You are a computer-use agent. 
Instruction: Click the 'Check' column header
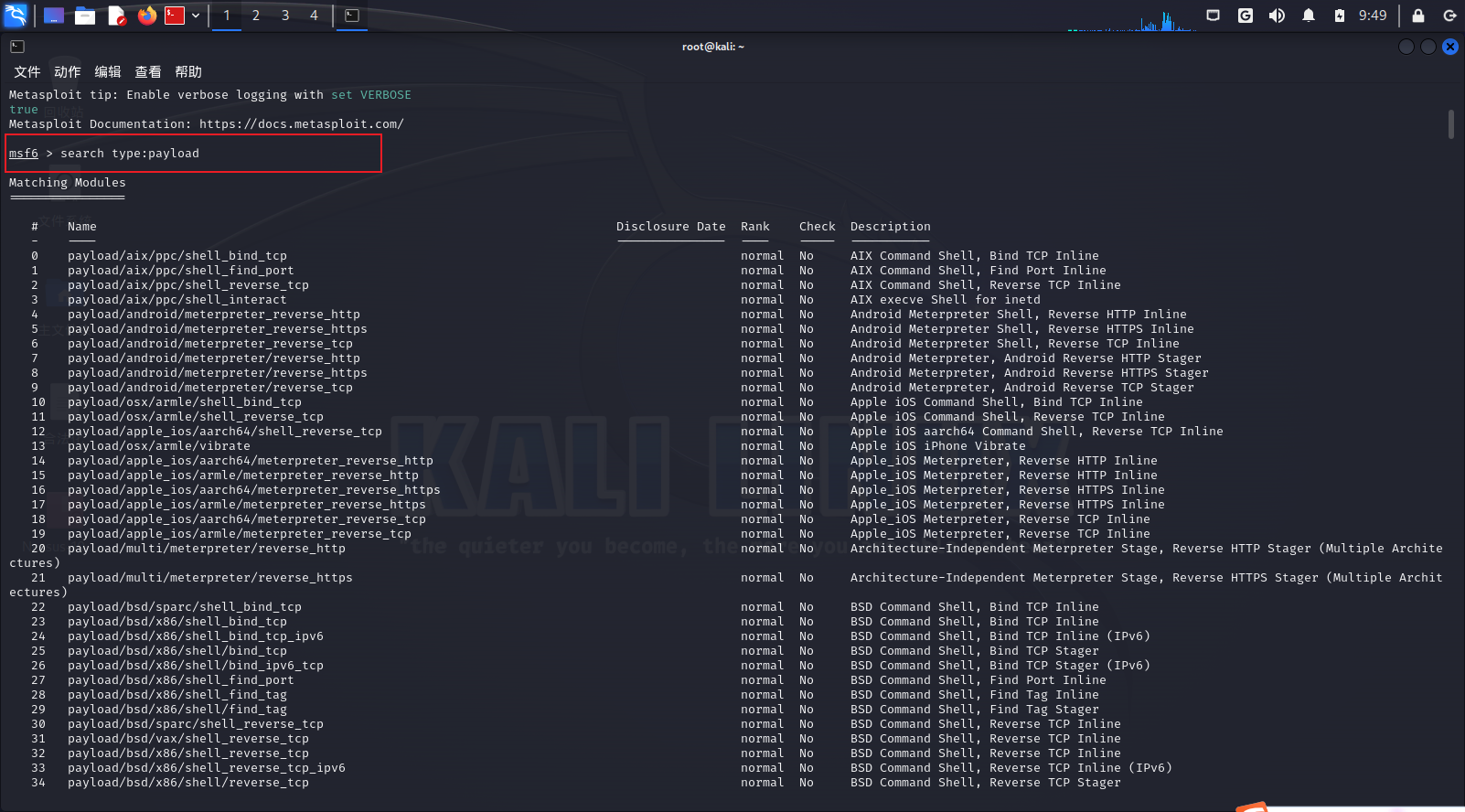click(818, 227)
